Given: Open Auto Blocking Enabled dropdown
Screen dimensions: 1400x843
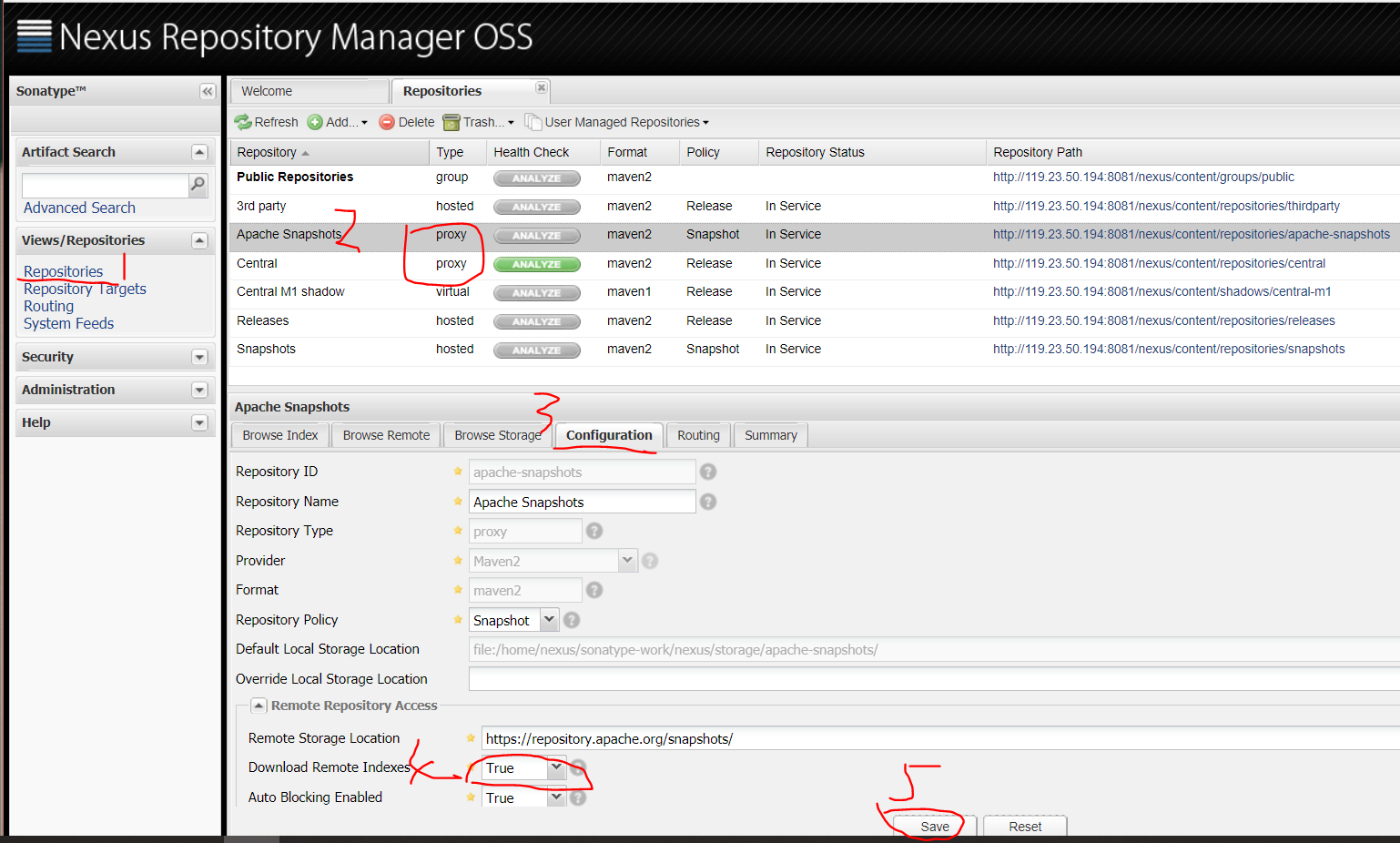Looking at the screenshot, I should point(556,797).
